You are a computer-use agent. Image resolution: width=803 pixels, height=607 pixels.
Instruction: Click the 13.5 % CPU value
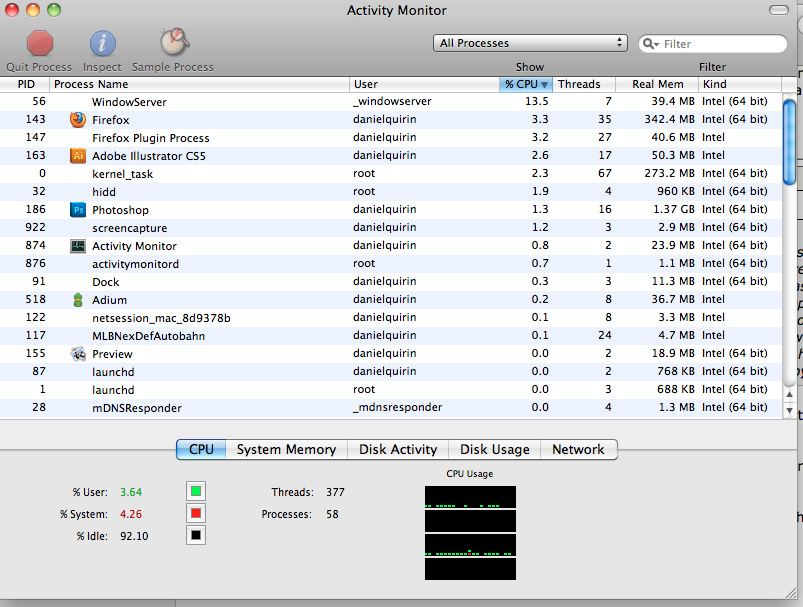point(536,101)
